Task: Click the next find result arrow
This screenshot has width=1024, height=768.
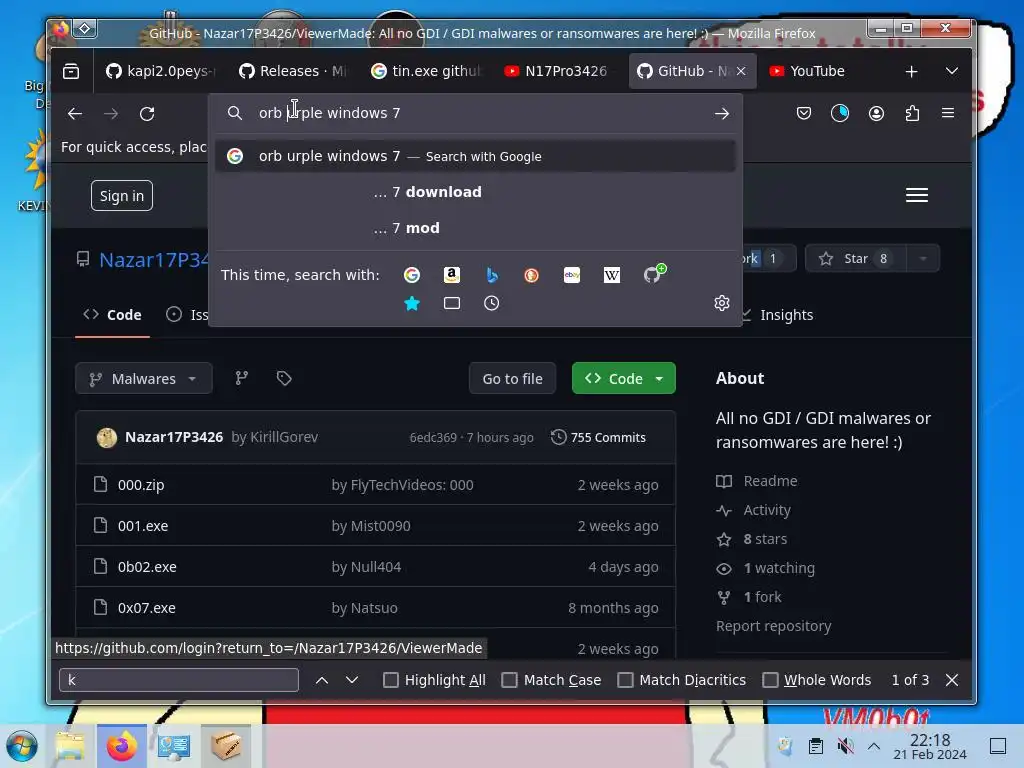Action: tap(352, 680)
